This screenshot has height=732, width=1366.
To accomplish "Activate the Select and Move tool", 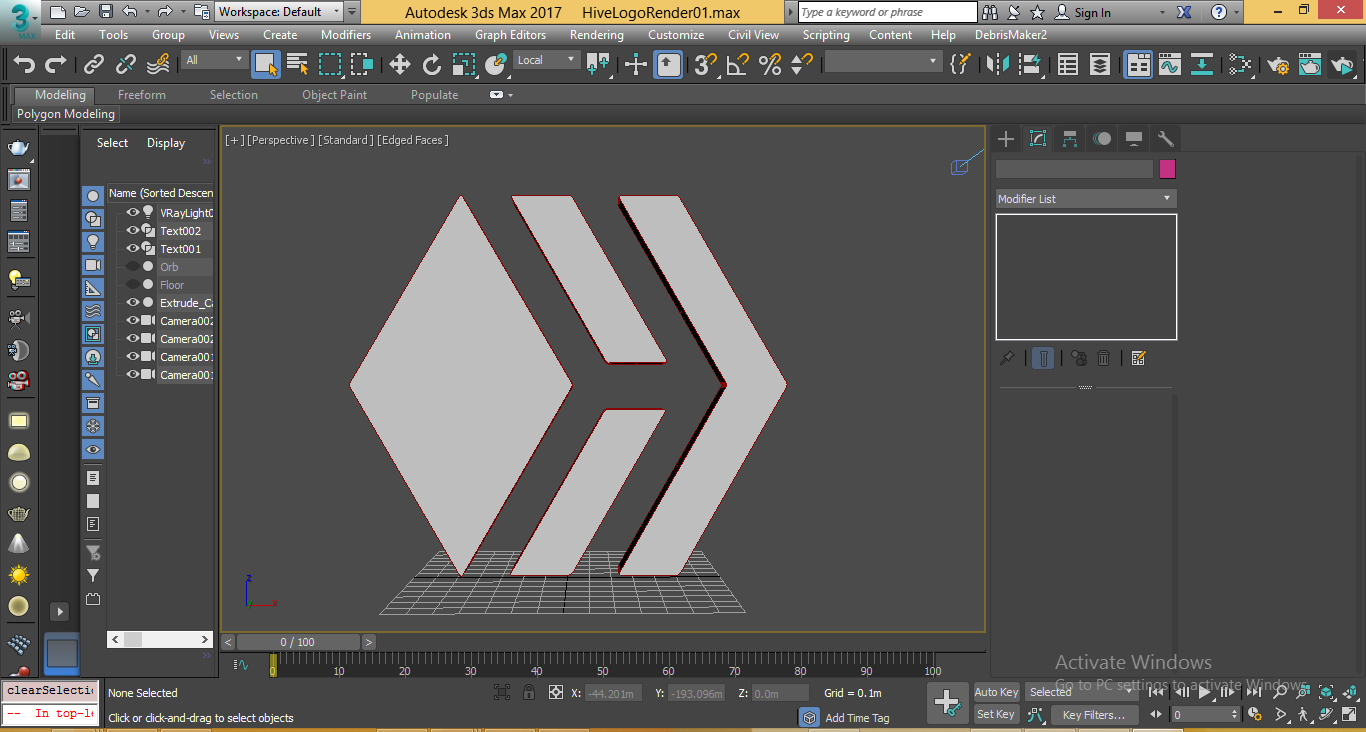I will click(400, 65).
